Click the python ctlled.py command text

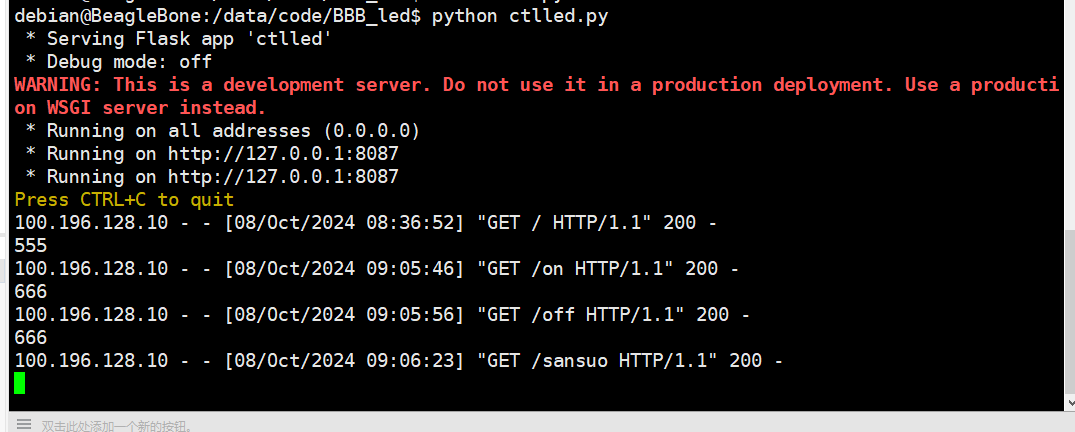pos(520,16)
